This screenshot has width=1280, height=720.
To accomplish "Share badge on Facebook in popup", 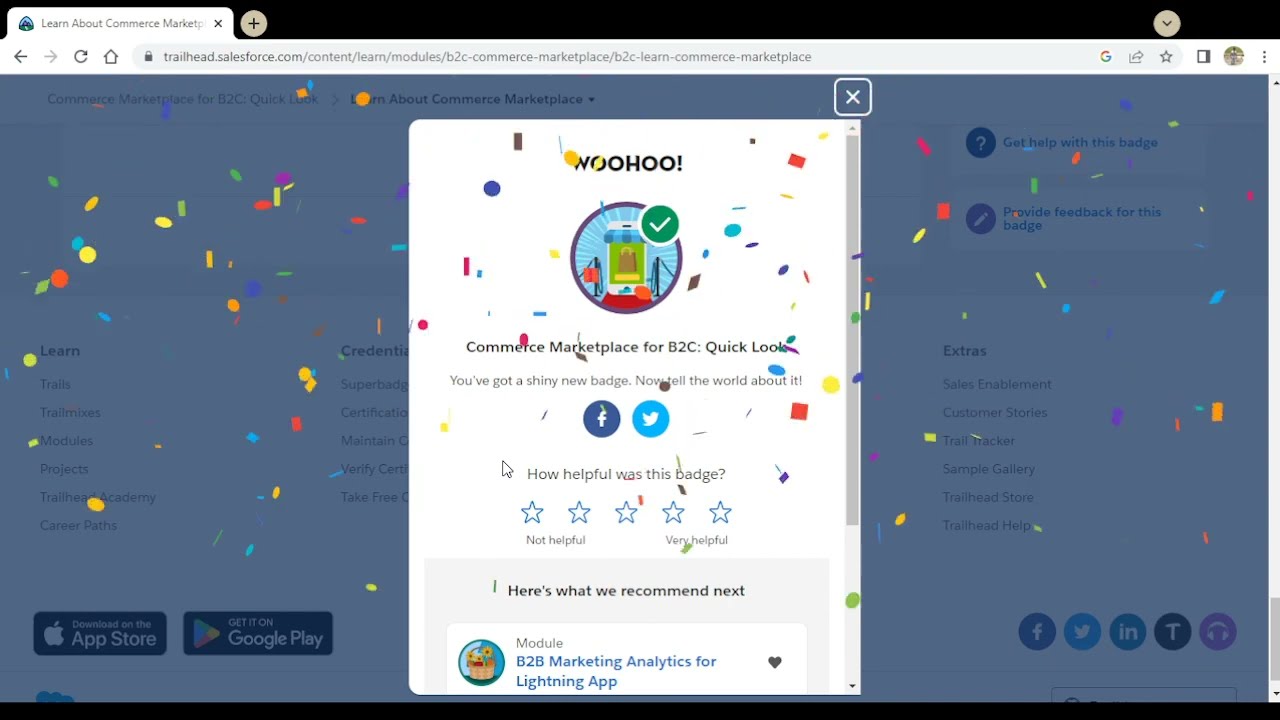I will coord(602,419).
